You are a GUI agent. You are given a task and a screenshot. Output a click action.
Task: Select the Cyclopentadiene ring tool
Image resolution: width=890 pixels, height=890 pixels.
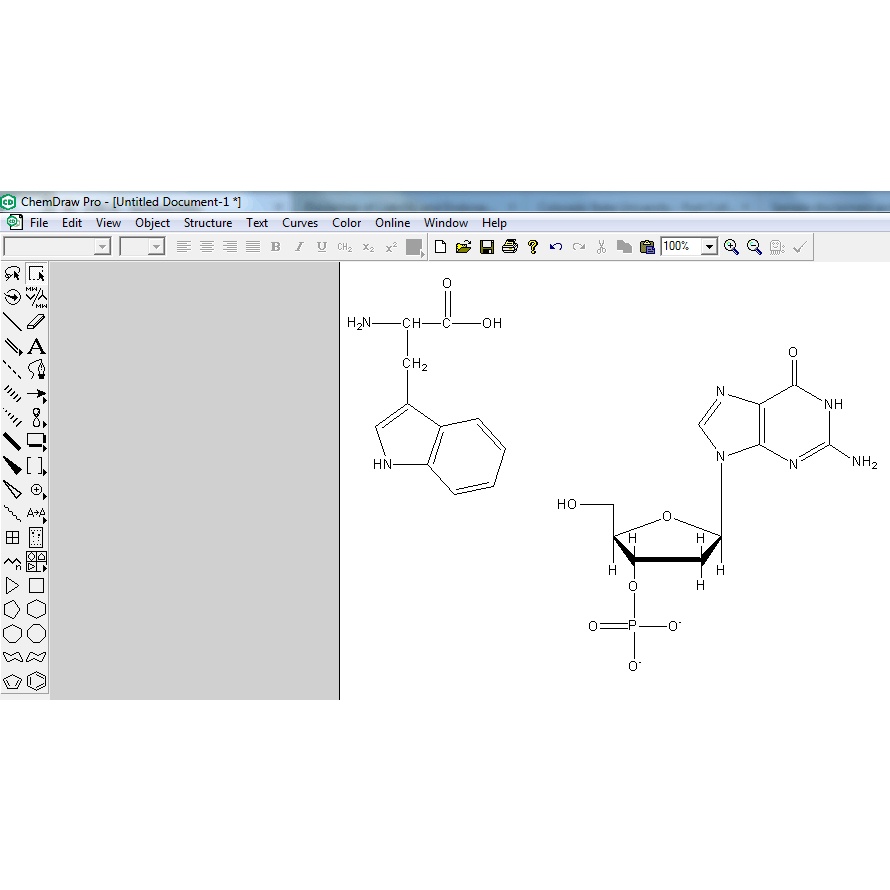pyautogui.click(x=12, y=681)
